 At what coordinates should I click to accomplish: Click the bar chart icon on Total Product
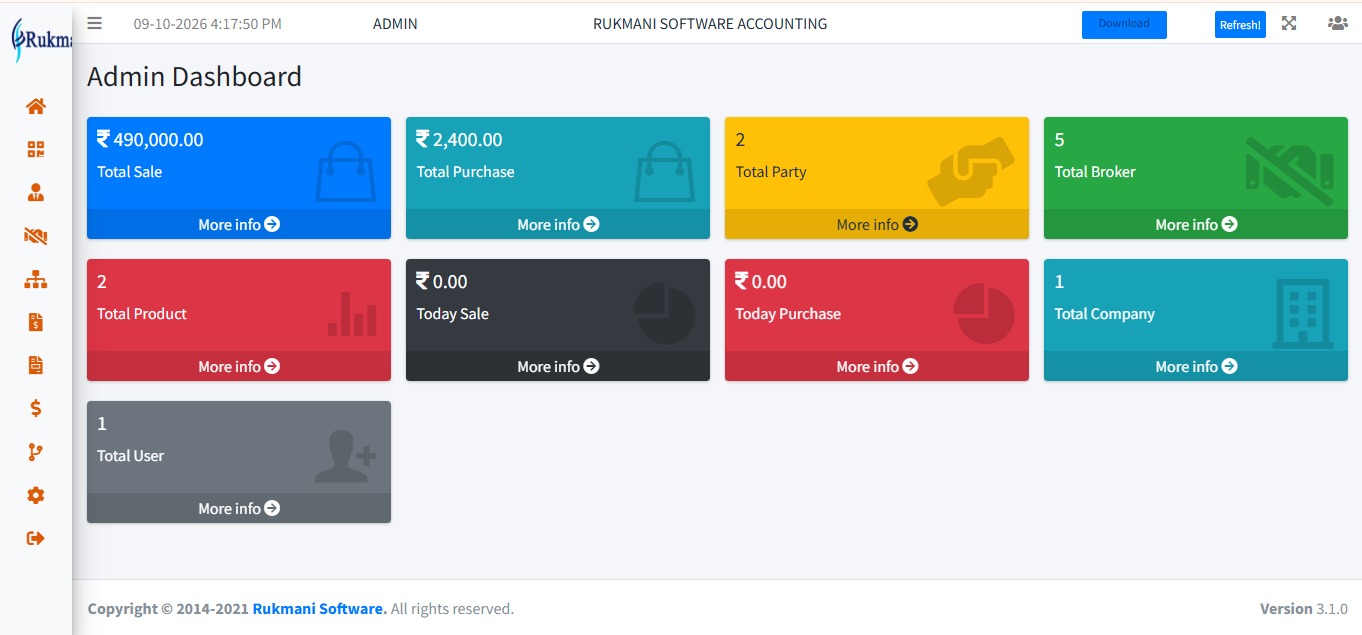[x=352, y=313]
